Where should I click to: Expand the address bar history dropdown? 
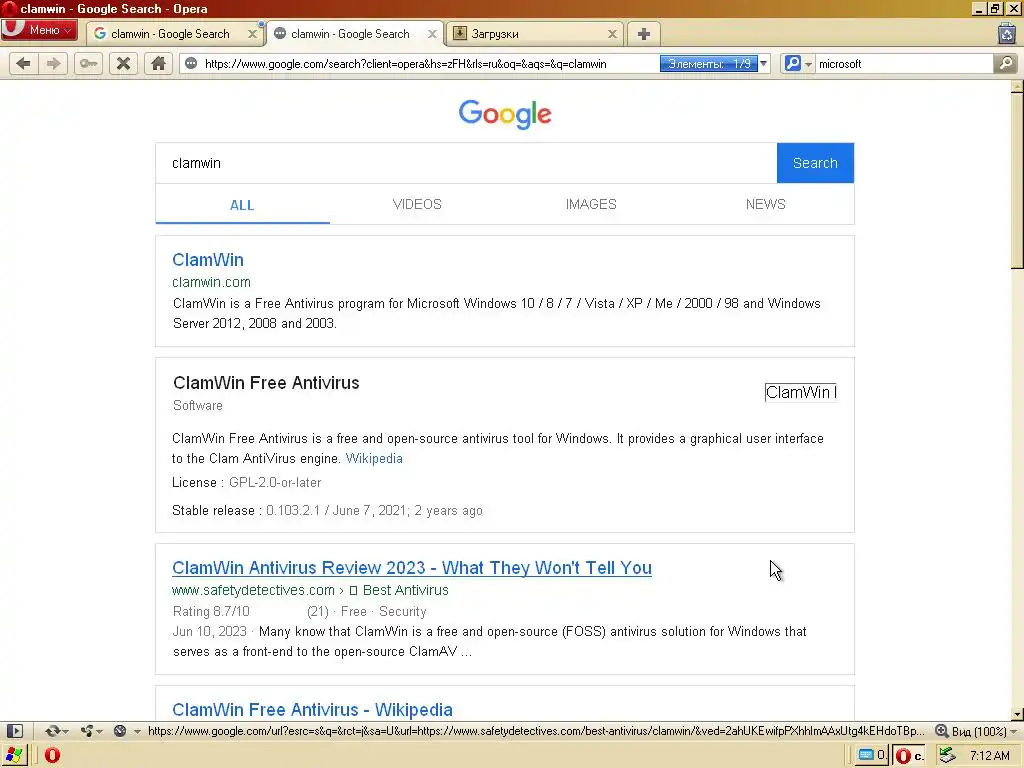click(763, 64)
